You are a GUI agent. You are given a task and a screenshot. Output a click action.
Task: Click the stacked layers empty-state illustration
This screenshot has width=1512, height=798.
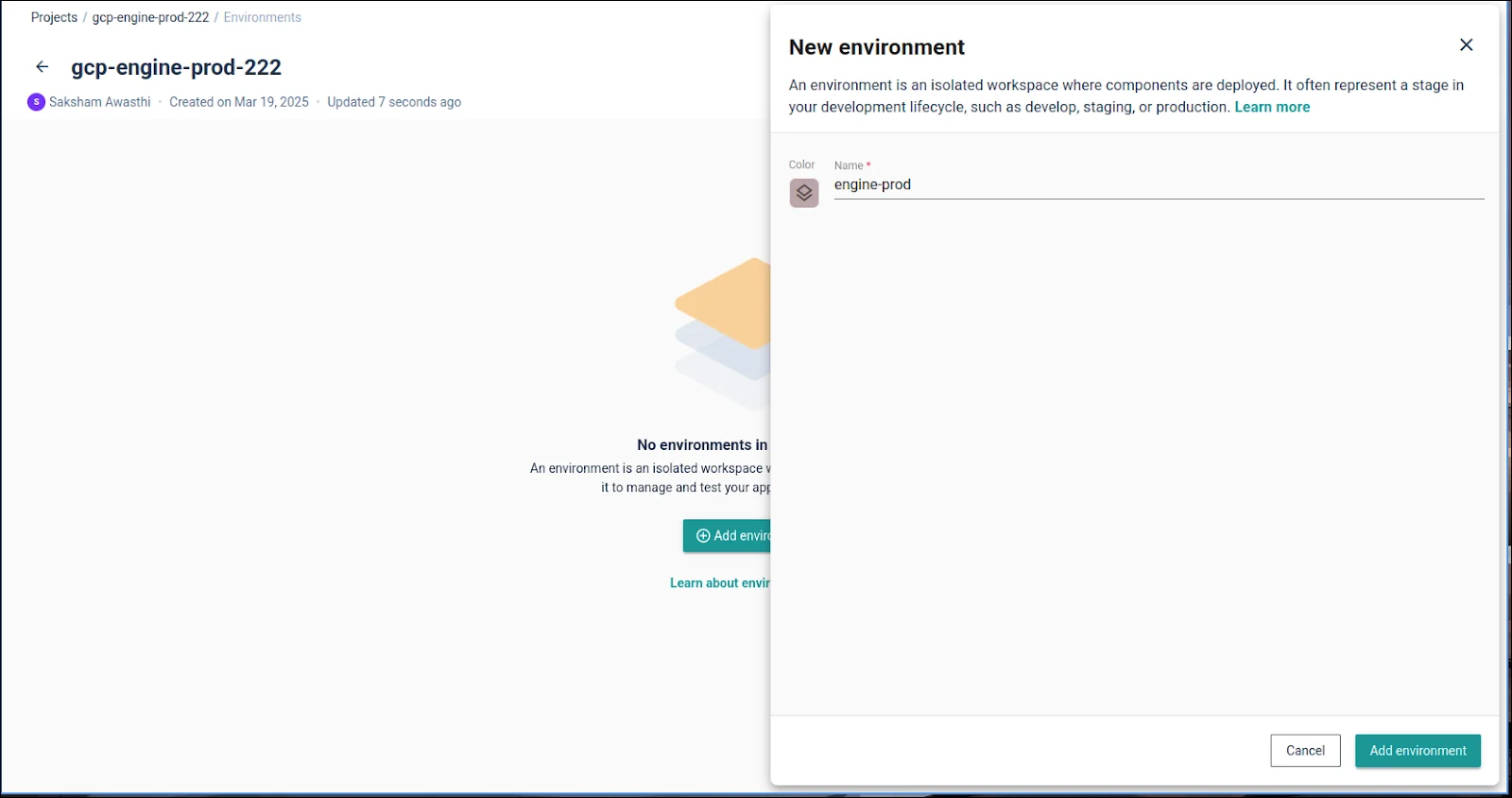724,332
